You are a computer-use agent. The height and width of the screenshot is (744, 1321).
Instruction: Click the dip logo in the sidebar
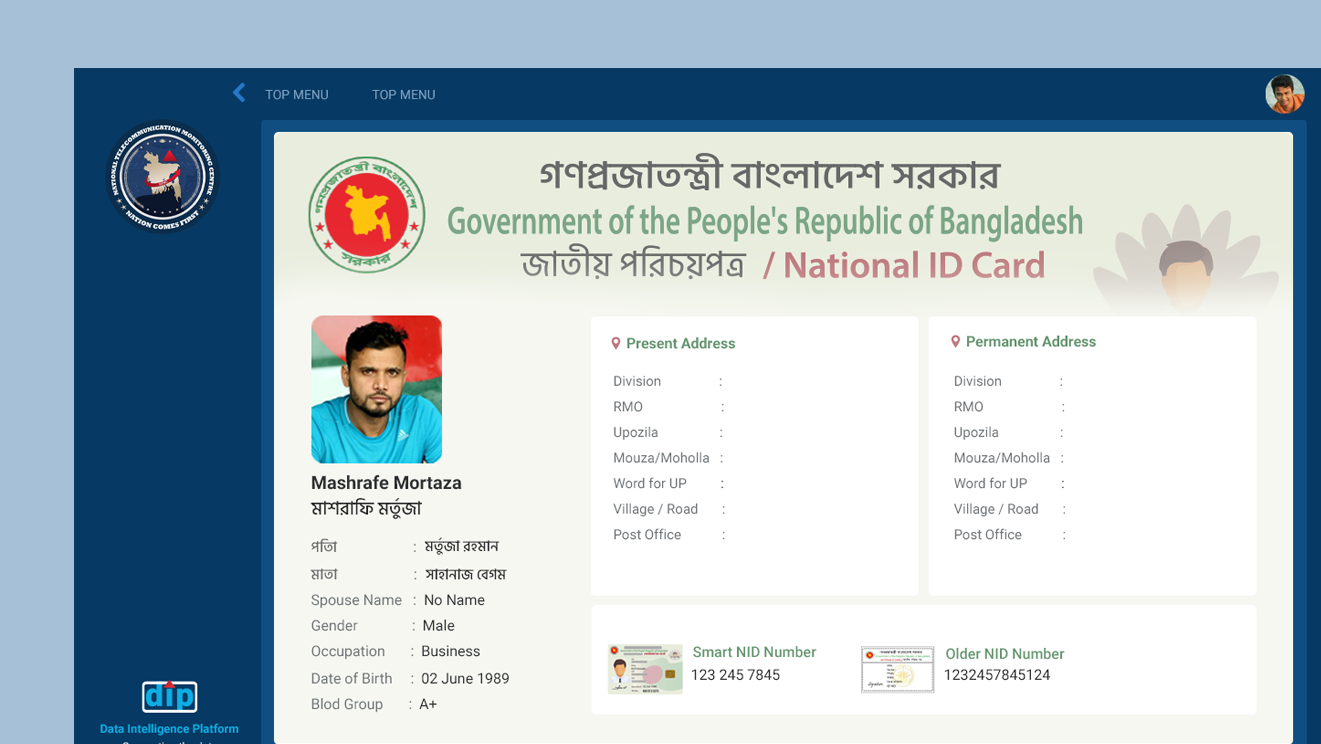[169, 696]
